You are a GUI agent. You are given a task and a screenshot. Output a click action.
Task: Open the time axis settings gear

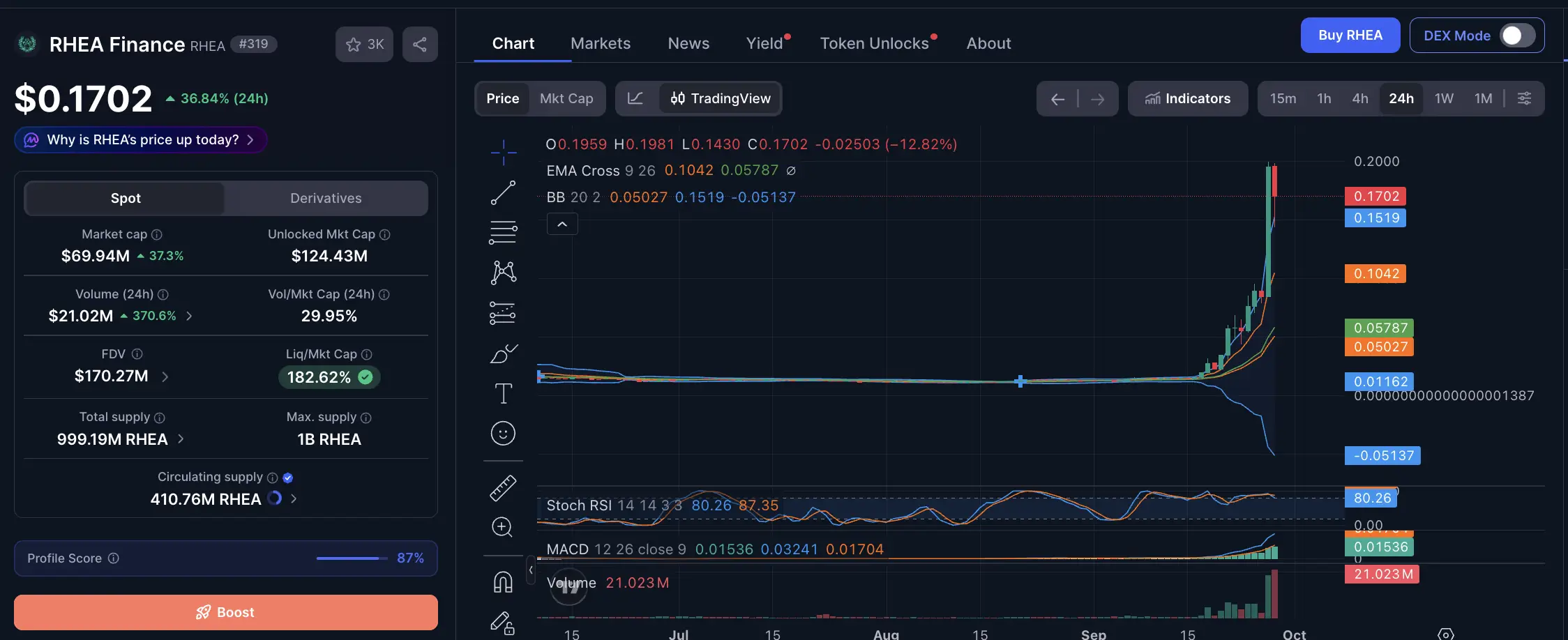(1446, 634)
